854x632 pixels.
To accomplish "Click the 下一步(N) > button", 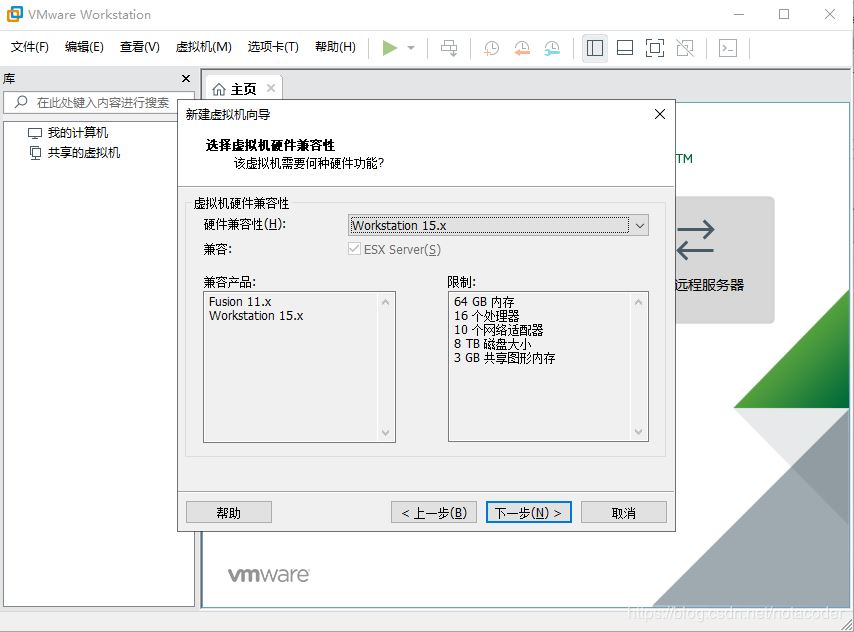I will 528,513.
